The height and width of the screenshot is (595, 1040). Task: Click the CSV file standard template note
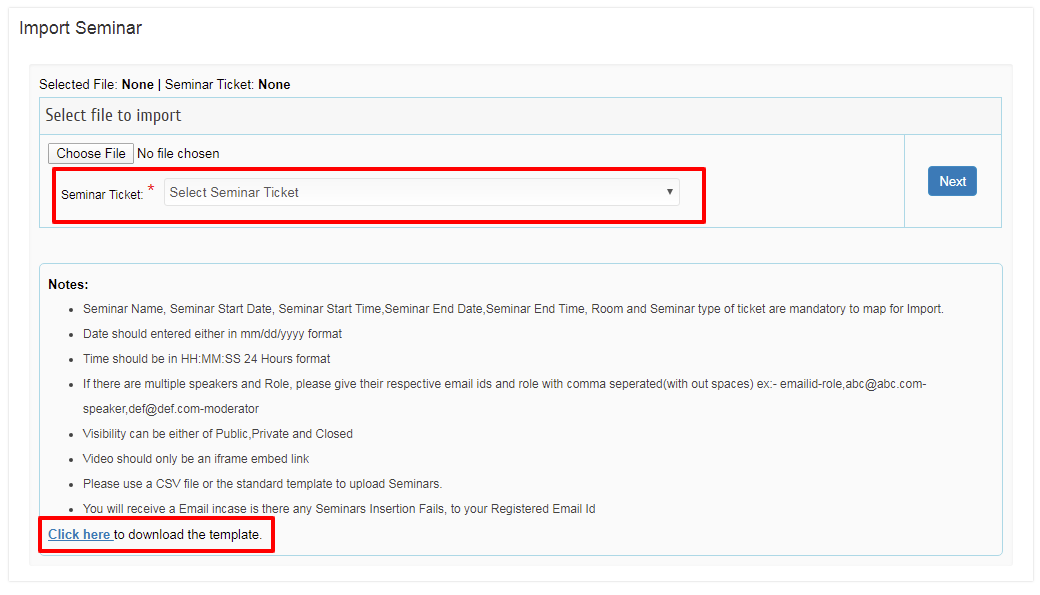coord(262,484)
